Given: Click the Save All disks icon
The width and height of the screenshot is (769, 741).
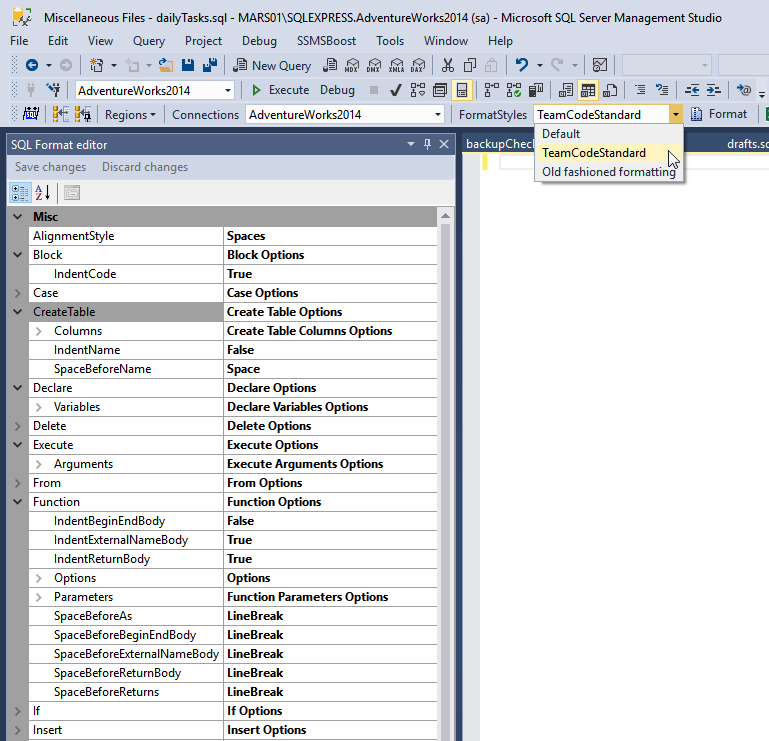Looking at the screenshot, I should click(210, 65).
